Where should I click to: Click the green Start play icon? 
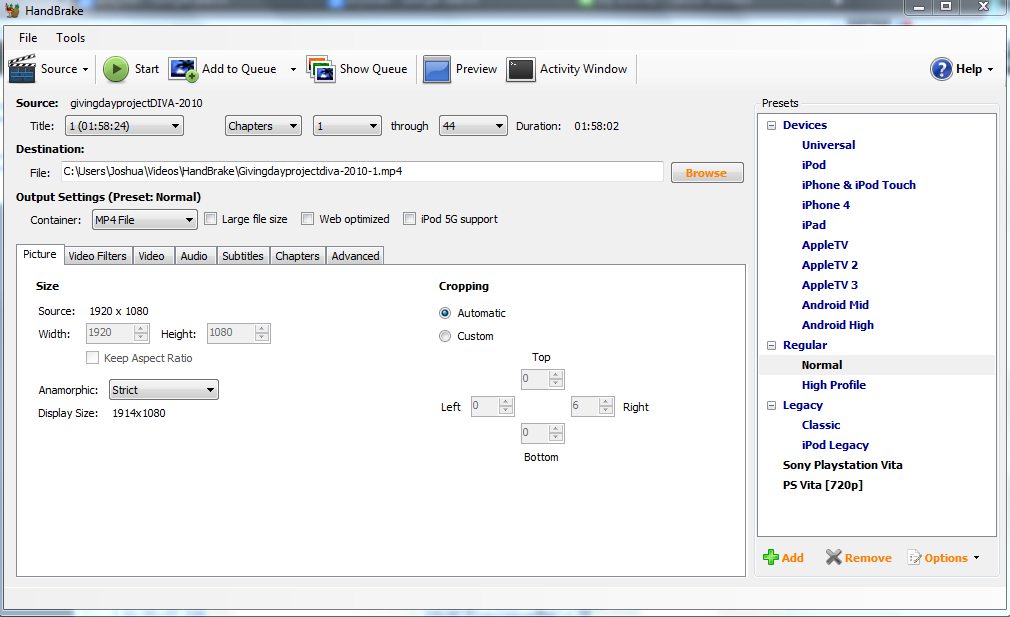[116, 69]
